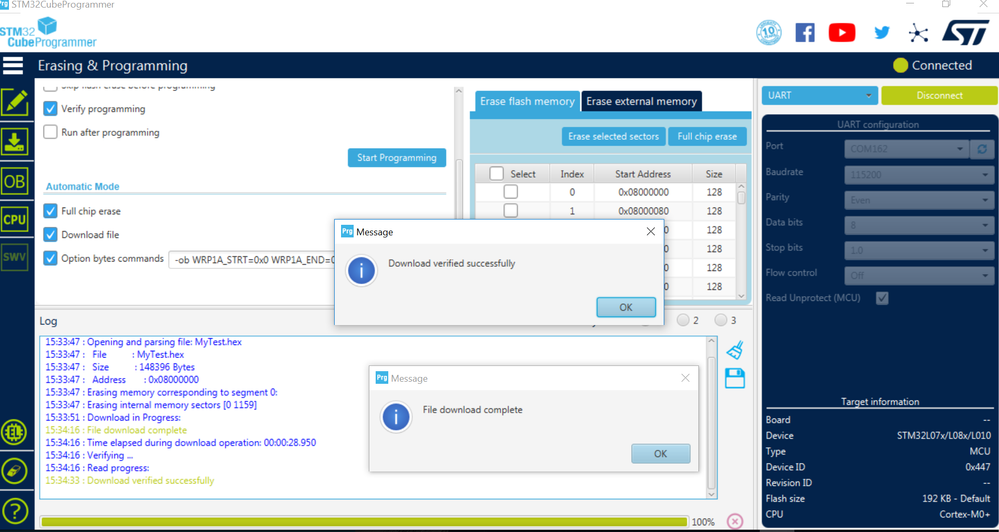Save the log with floppy icon
This screenshot has width=999, height=532.
735,378
